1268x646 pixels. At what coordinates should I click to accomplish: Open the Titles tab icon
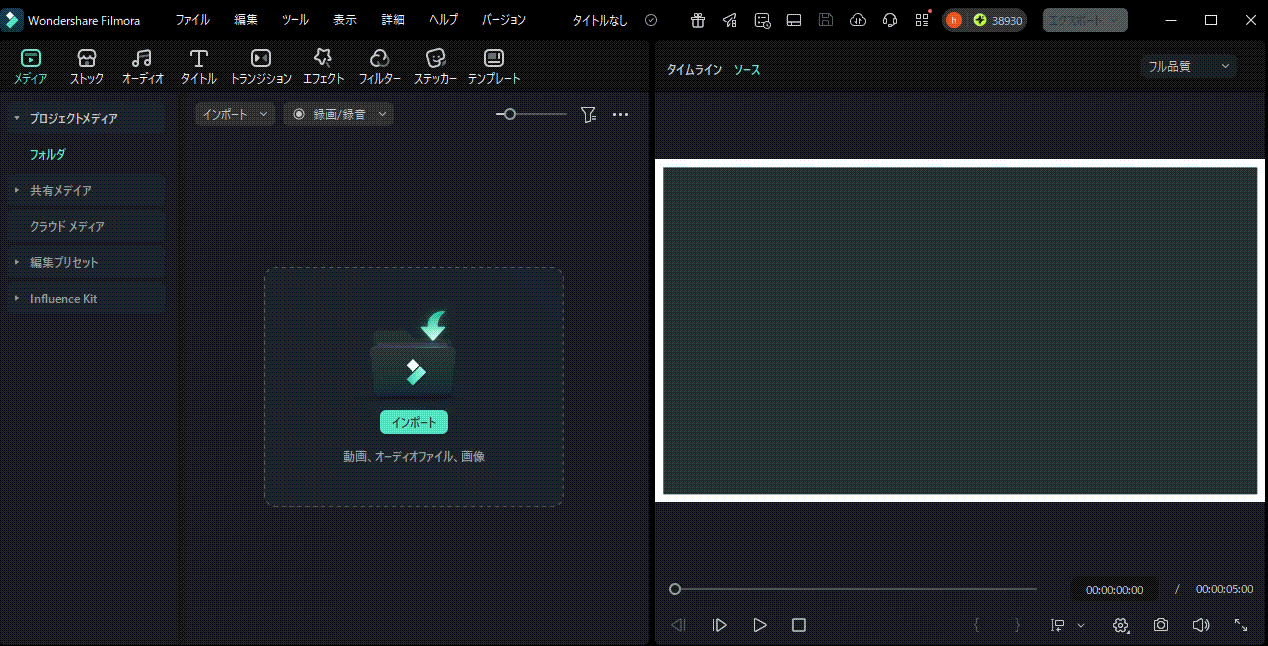pos(198,60)
